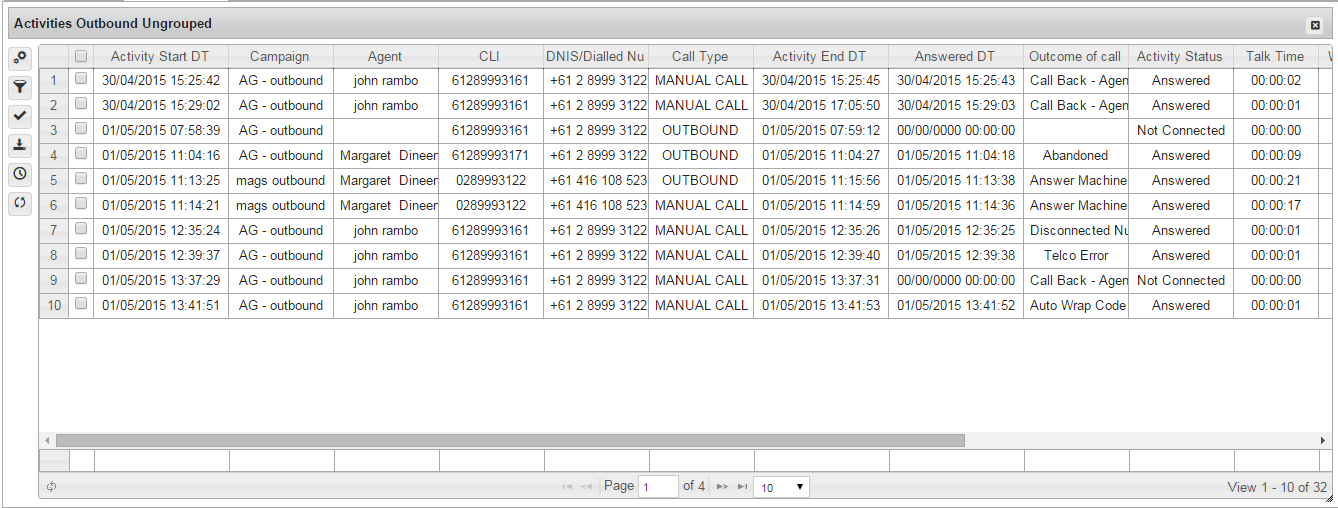The height and width of the screenshot is (508, 1338).
Task: Go to next page of results
Action: tap(722, 487)
